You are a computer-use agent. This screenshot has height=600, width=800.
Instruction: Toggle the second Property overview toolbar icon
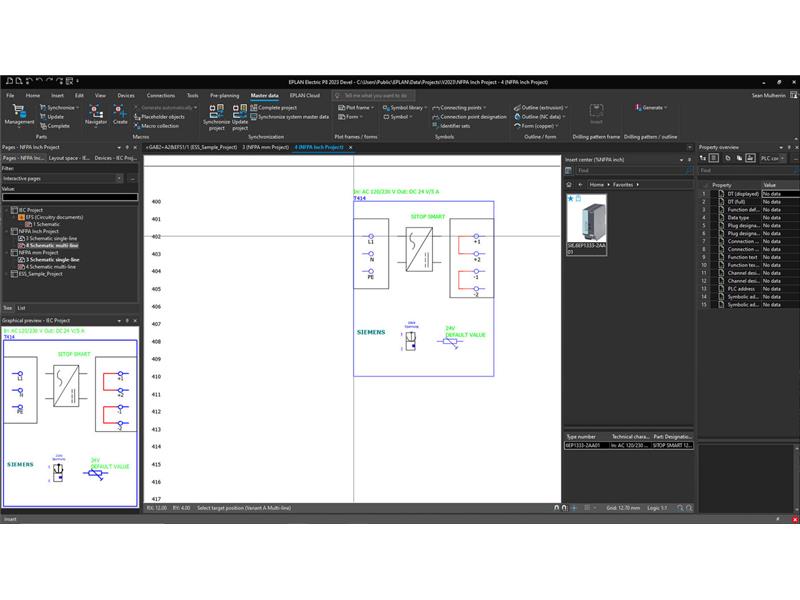[714, 158]
